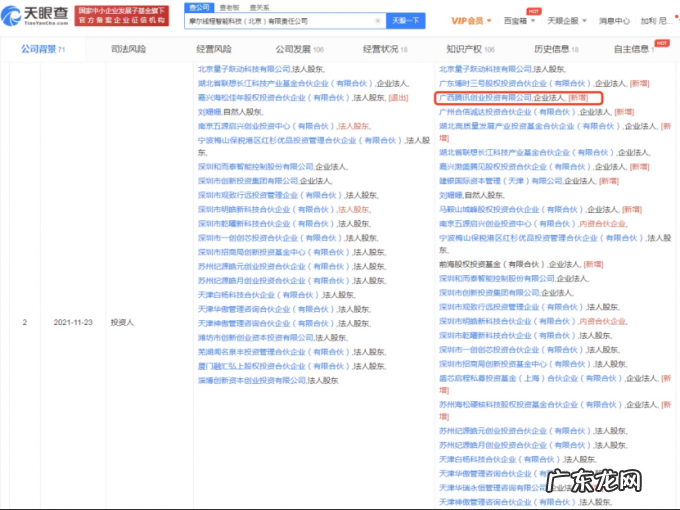Image resolution: width=680 pixels, height=510 pixels.
Task: Switch to the 知识产权 tab
Action: coord(471,49)
